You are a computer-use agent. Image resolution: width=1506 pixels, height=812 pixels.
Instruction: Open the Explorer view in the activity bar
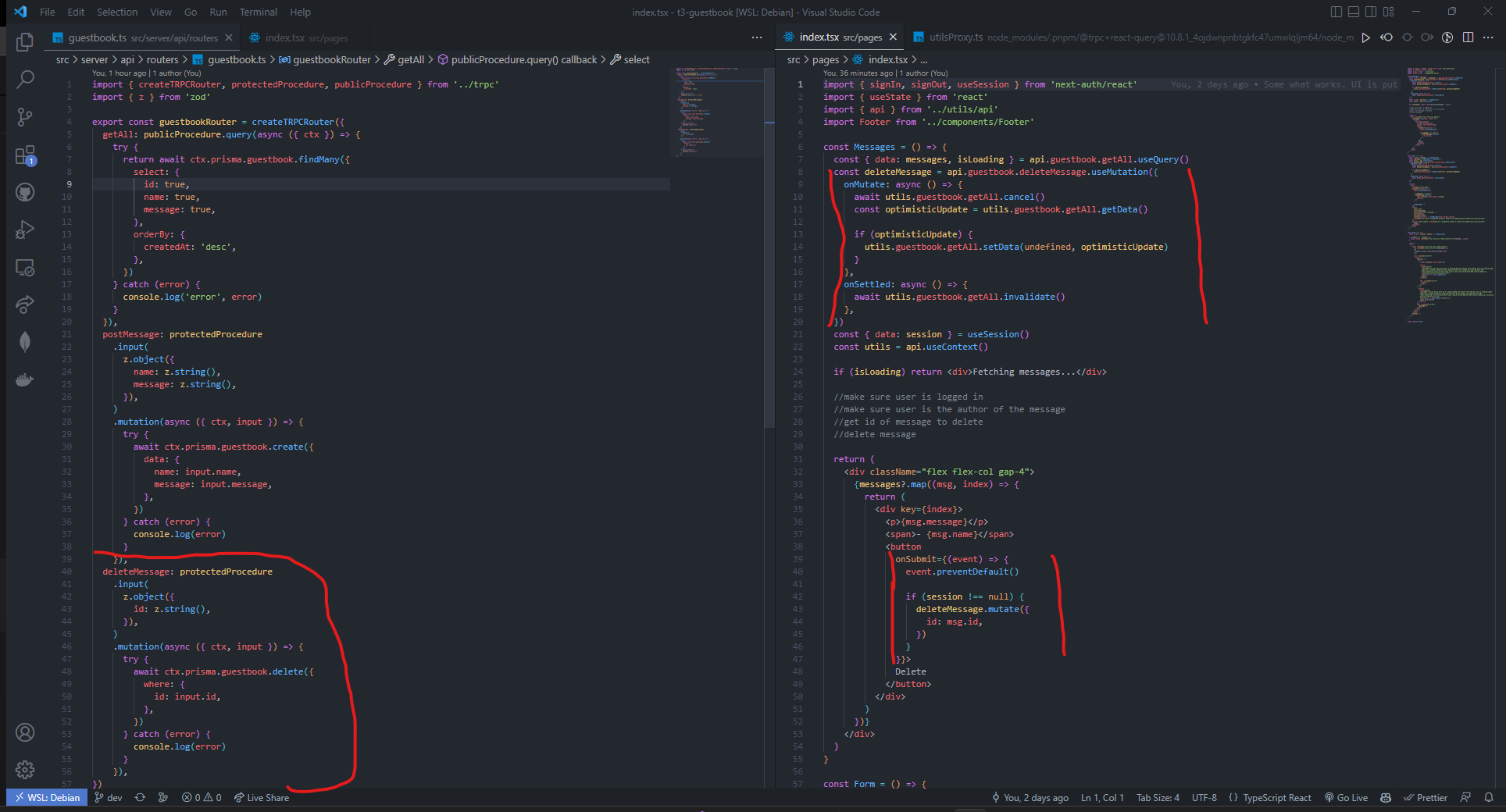point(25,41)
